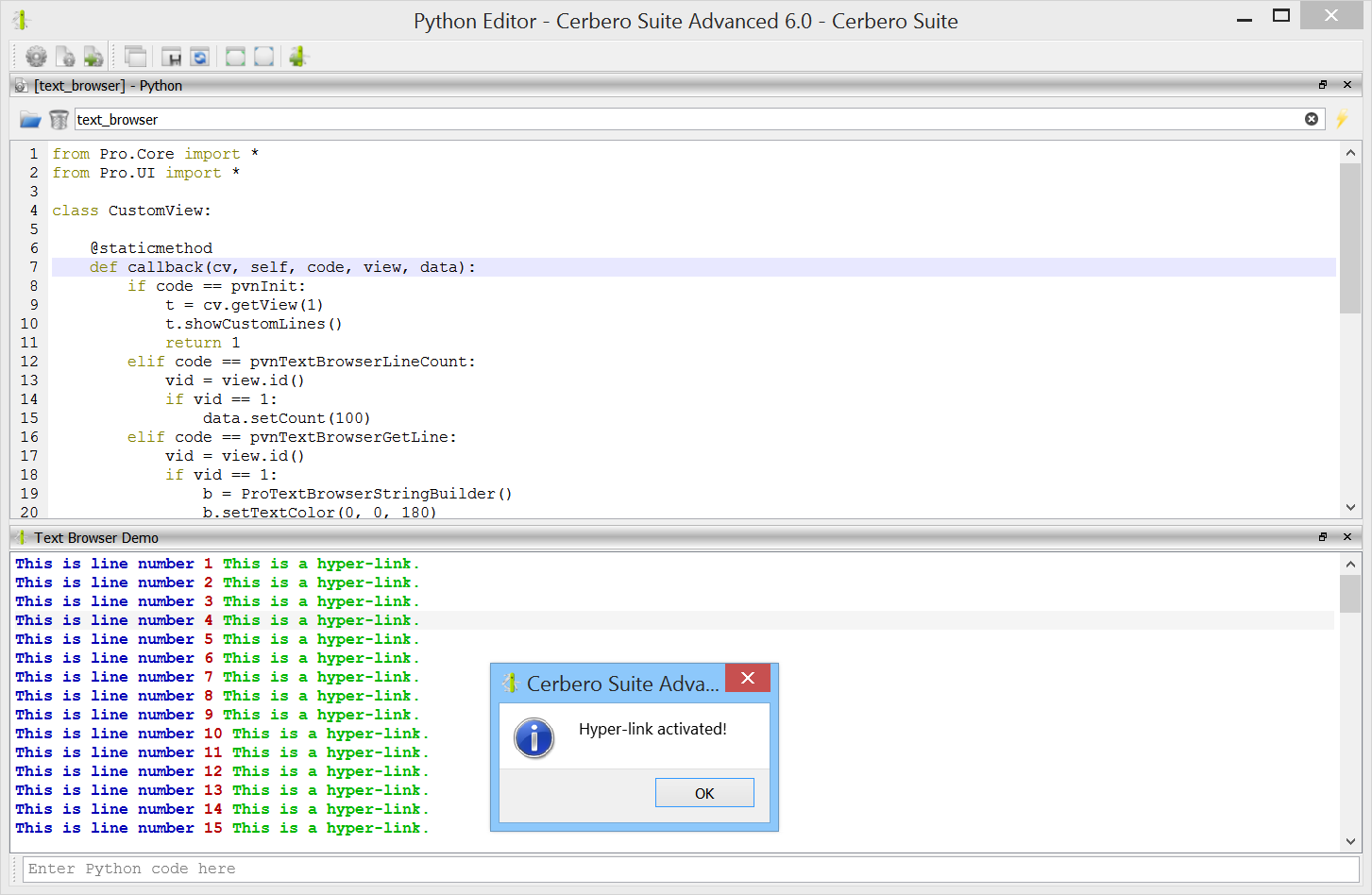This screenshot has height=895, width=1372.
Task: Click the Text Browser Demo scroll up arrow
Action: pos(1350,564)
